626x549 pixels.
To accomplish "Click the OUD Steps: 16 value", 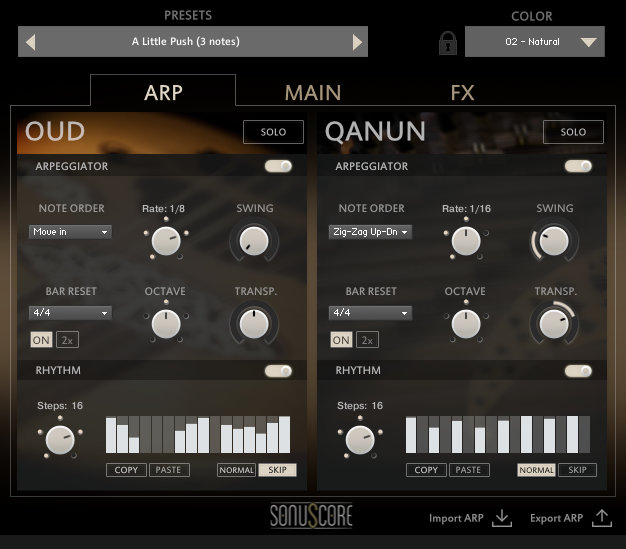I will pyautogui.click(x=60, y=406).
